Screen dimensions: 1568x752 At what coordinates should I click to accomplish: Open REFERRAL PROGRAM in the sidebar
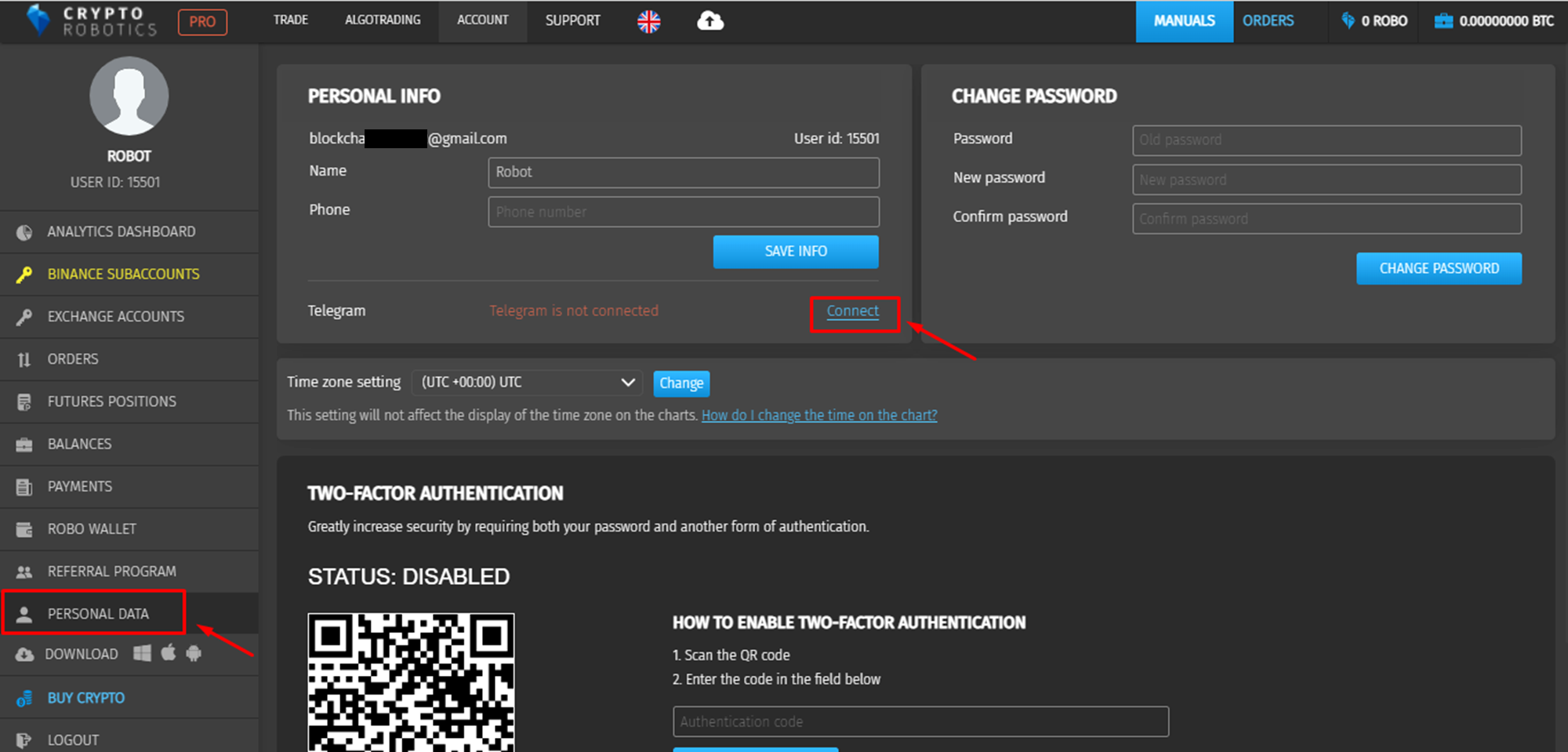129,572
